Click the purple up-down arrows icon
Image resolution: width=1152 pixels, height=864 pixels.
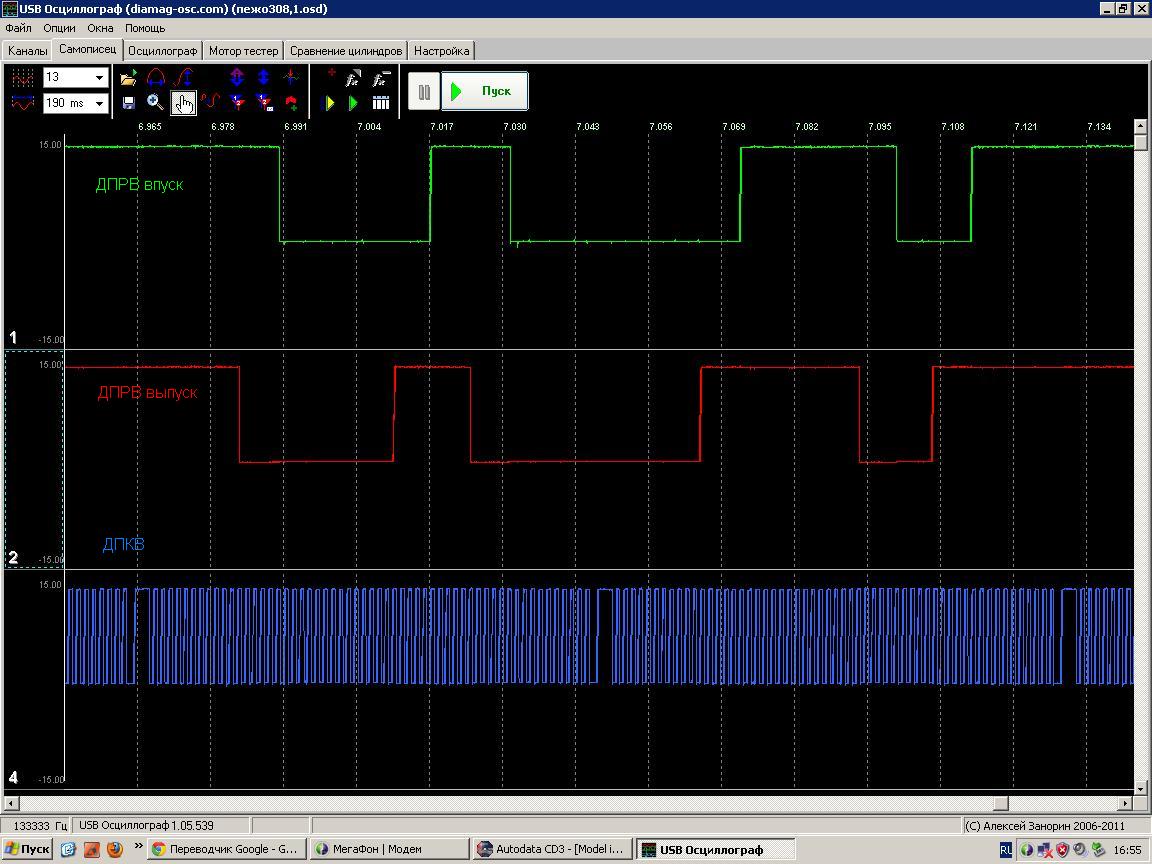click(237, 77)
